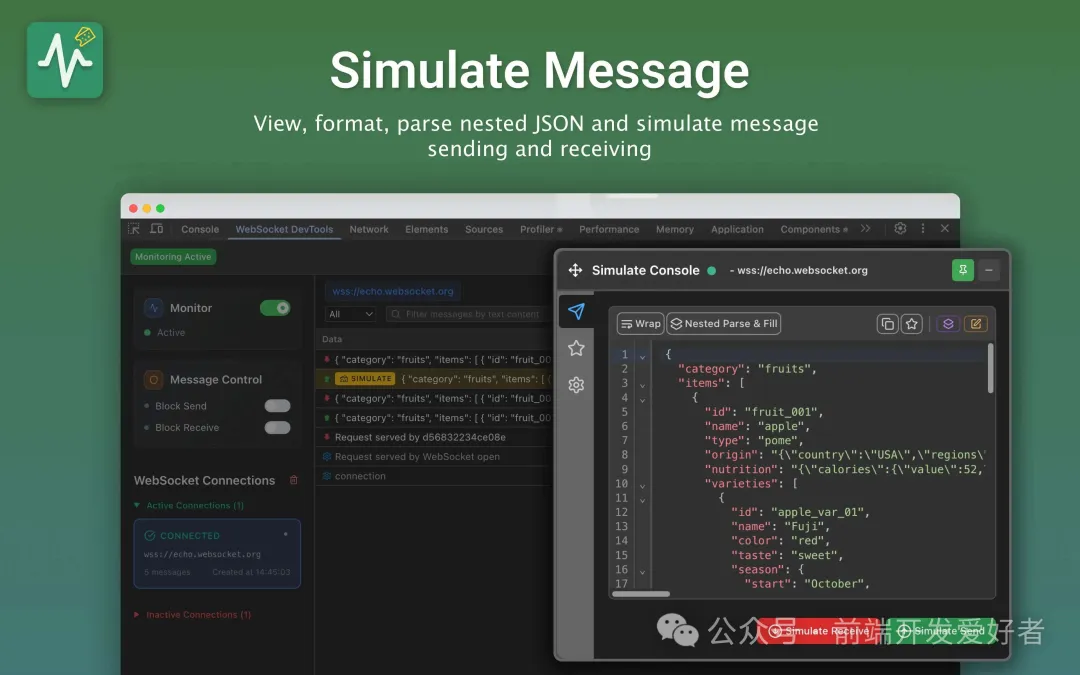
Task: Pin the Simulate Console window
Action: (x=963, y=270)
